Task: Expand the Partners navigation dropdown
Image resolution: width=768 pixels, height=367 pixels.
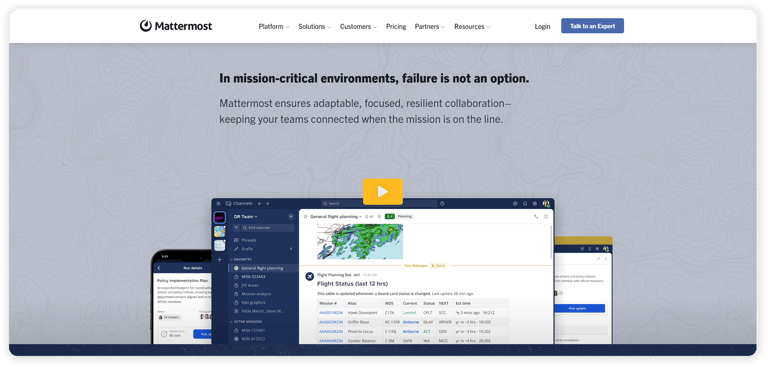Action: click(x=430, y=26)
